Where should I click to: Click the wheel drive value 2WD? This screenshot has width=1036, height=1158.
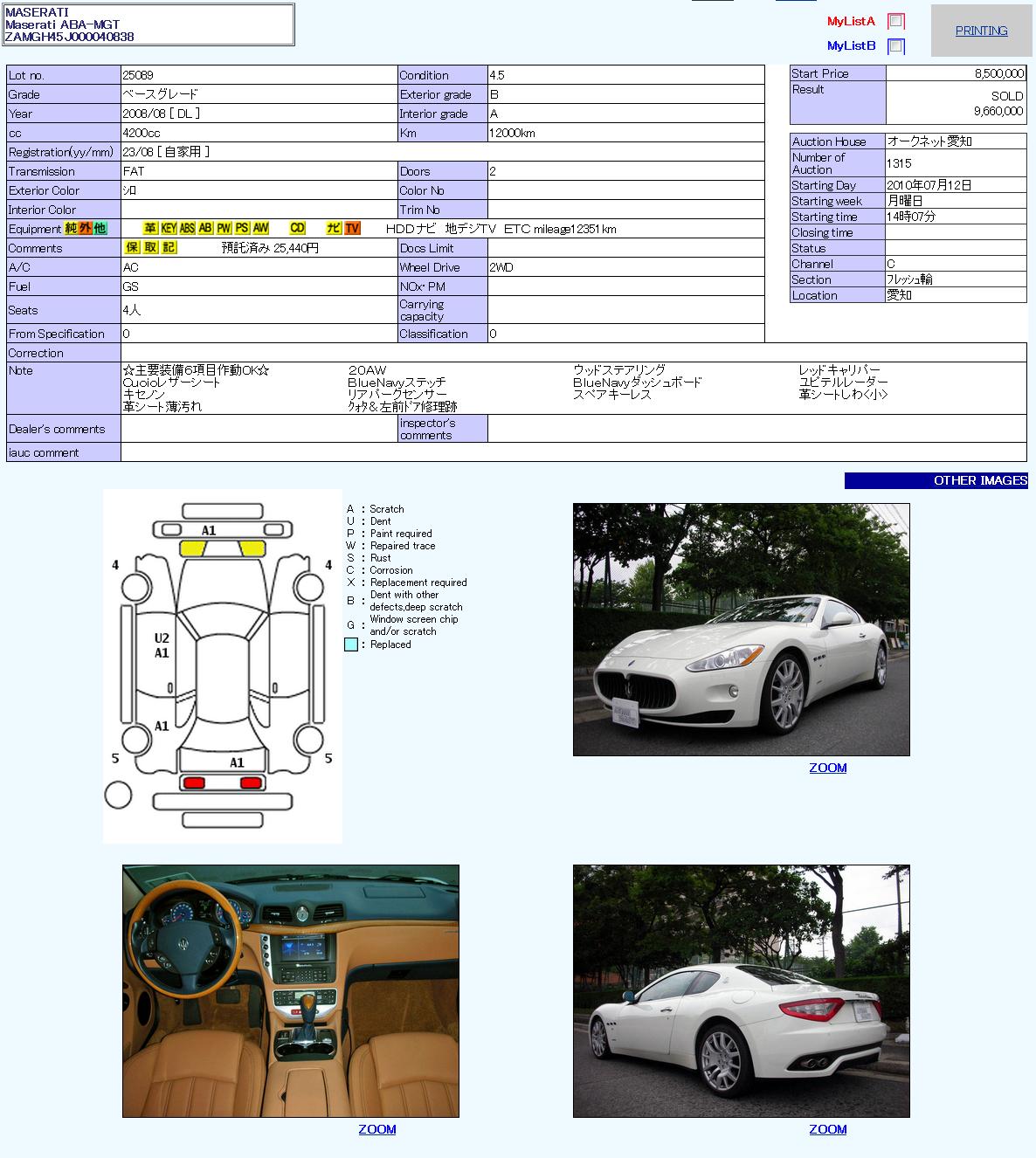pyautogui.click(x=501, y=267)
